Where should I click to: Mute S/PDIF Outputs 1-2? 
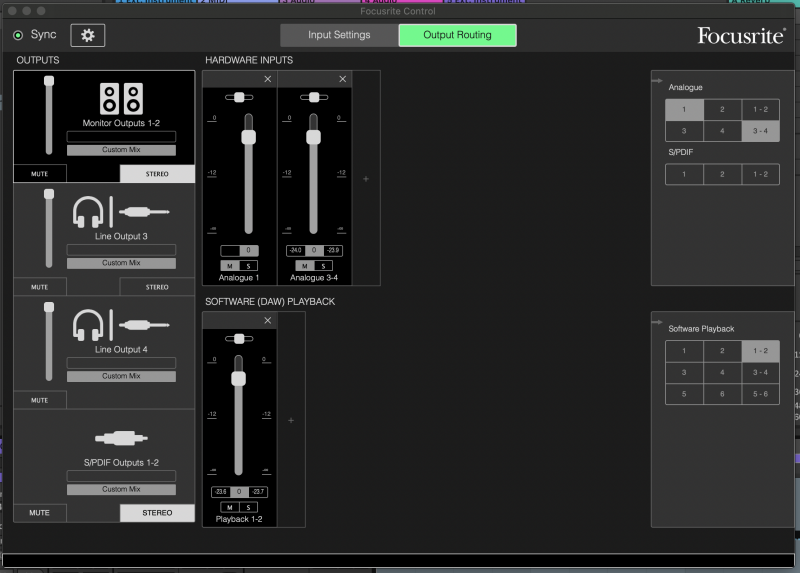40,513
